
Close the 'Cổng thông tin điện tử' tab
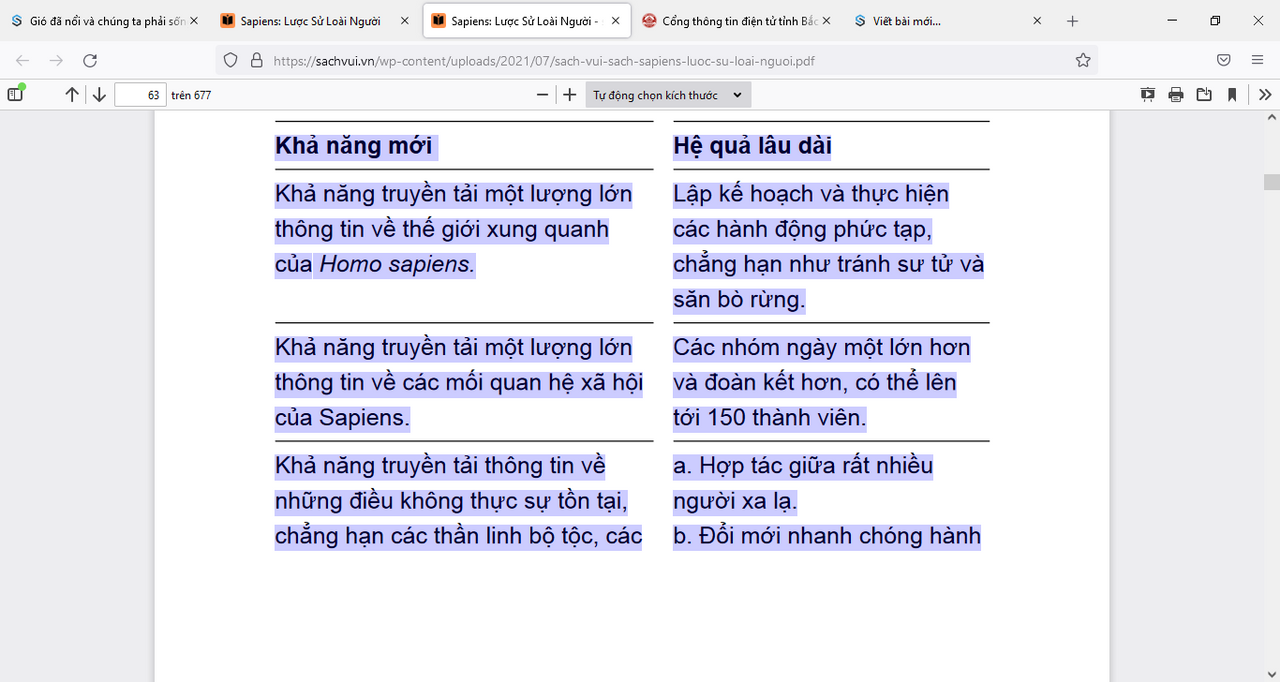826,20
